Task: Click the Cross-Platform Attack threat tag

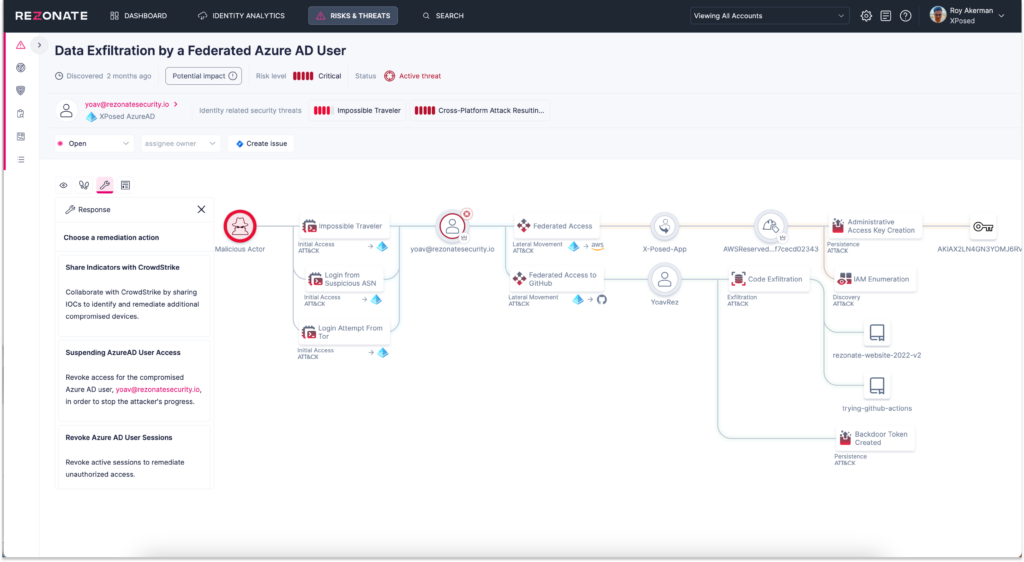Action: coord(480,110)
